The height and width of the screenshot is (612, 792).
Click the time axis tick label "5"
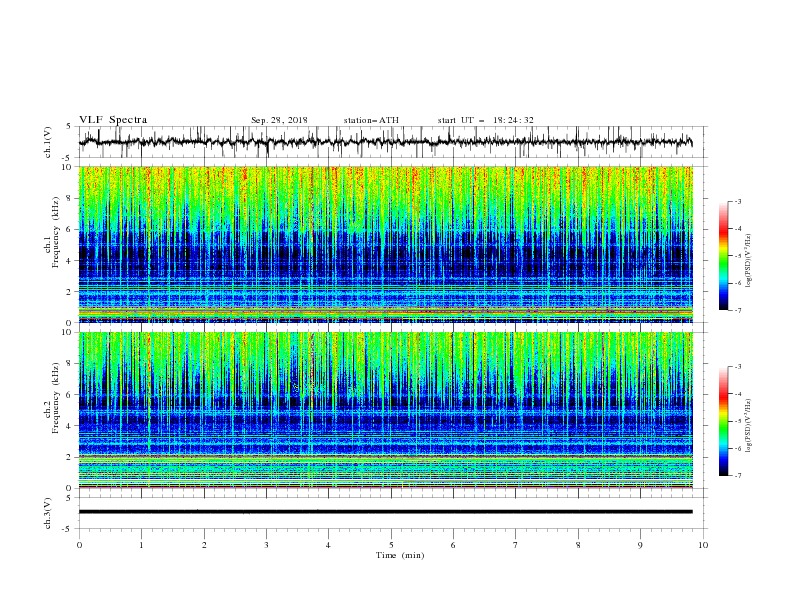coord(391,545)
